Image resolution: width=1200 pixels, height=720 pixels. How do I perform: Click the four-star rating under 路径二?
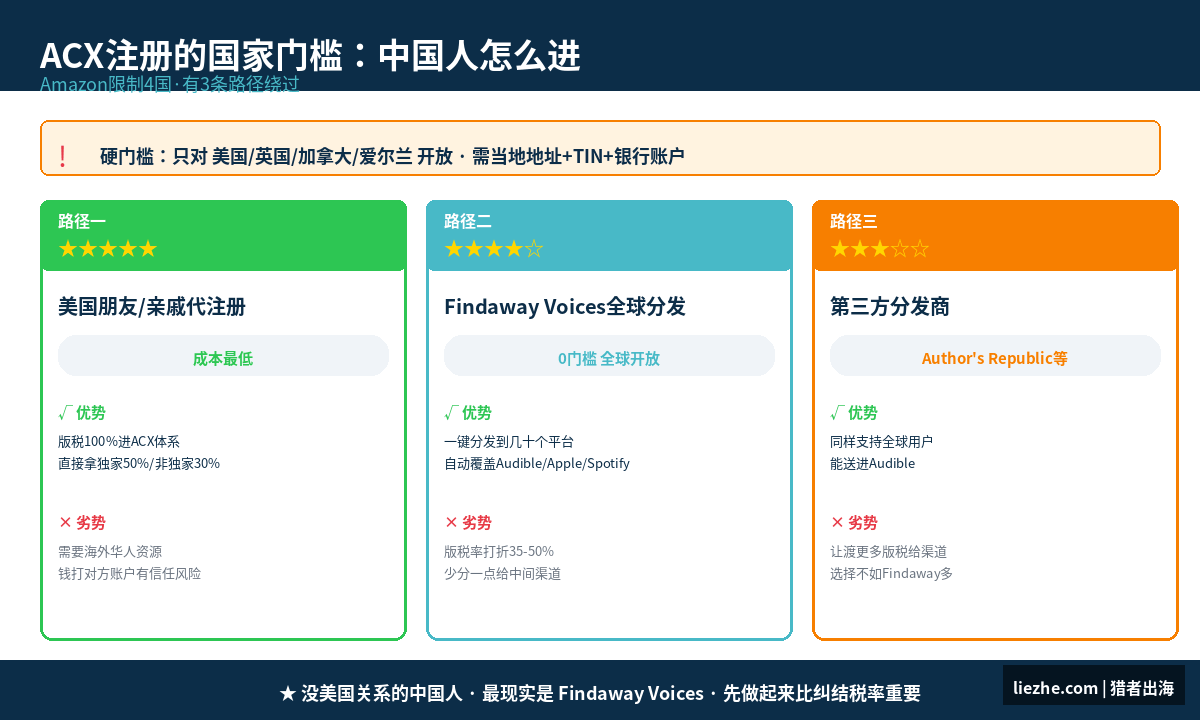click(494, 249)
